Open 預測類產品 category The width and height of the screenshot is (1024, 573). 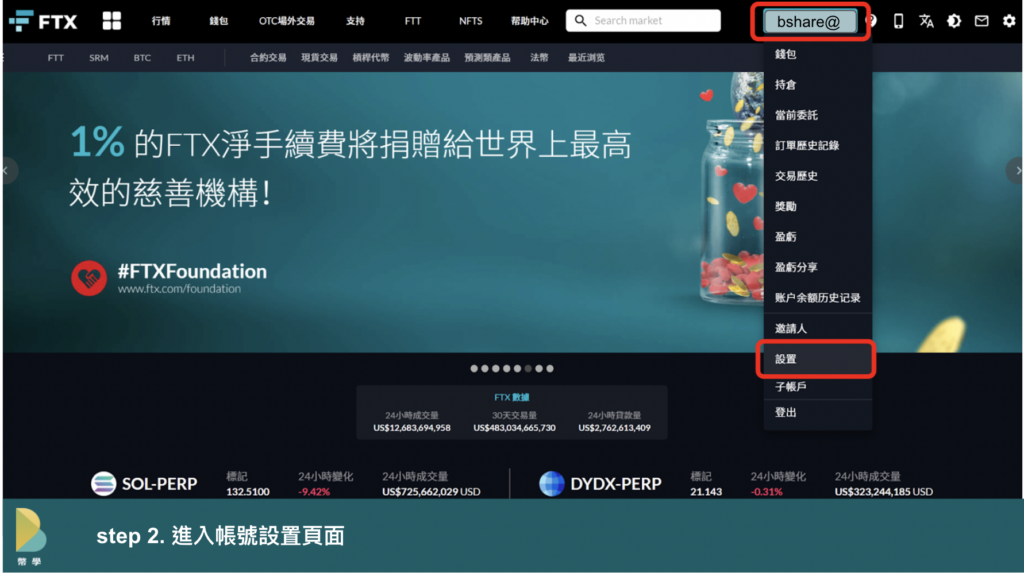click(487, 57)
